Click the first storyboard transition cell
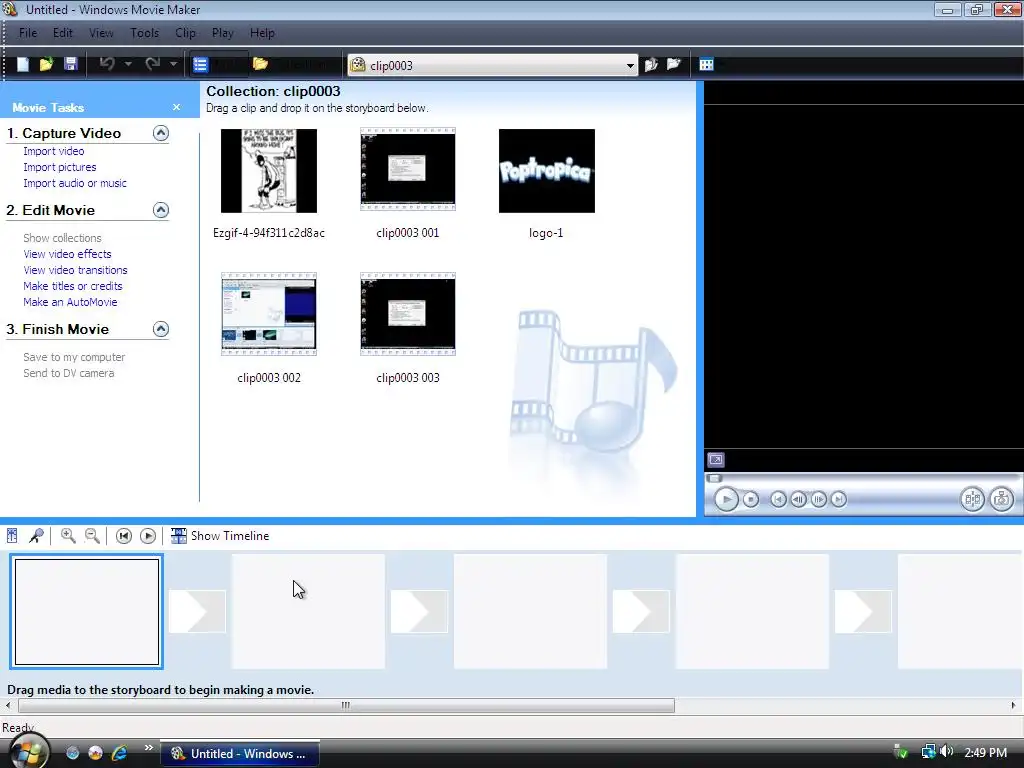Image resolution: width=1024 pixels, height=768 pixels. tap(197, 611)
